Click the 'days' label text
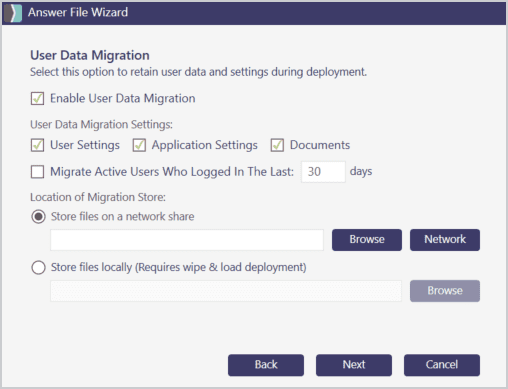Viewport: 508px width, 389px height. coord(361,171)
